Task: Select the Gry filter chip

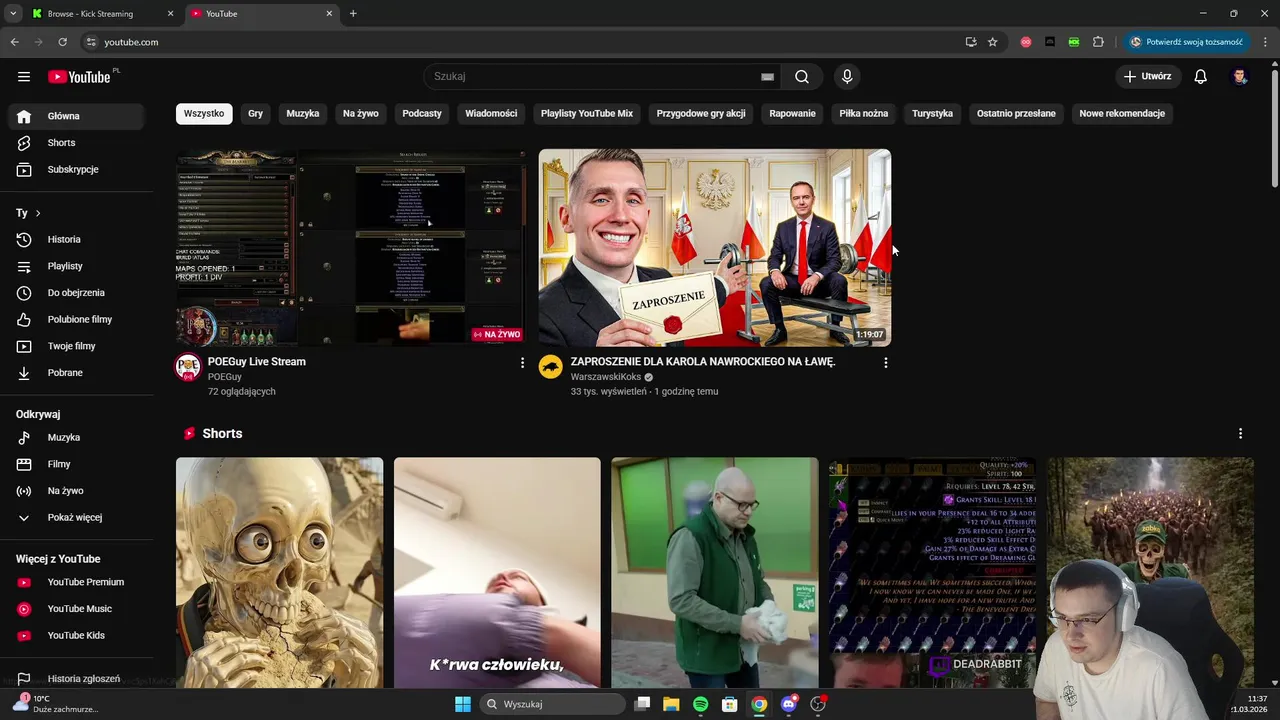Action: (x=255, y=114)
